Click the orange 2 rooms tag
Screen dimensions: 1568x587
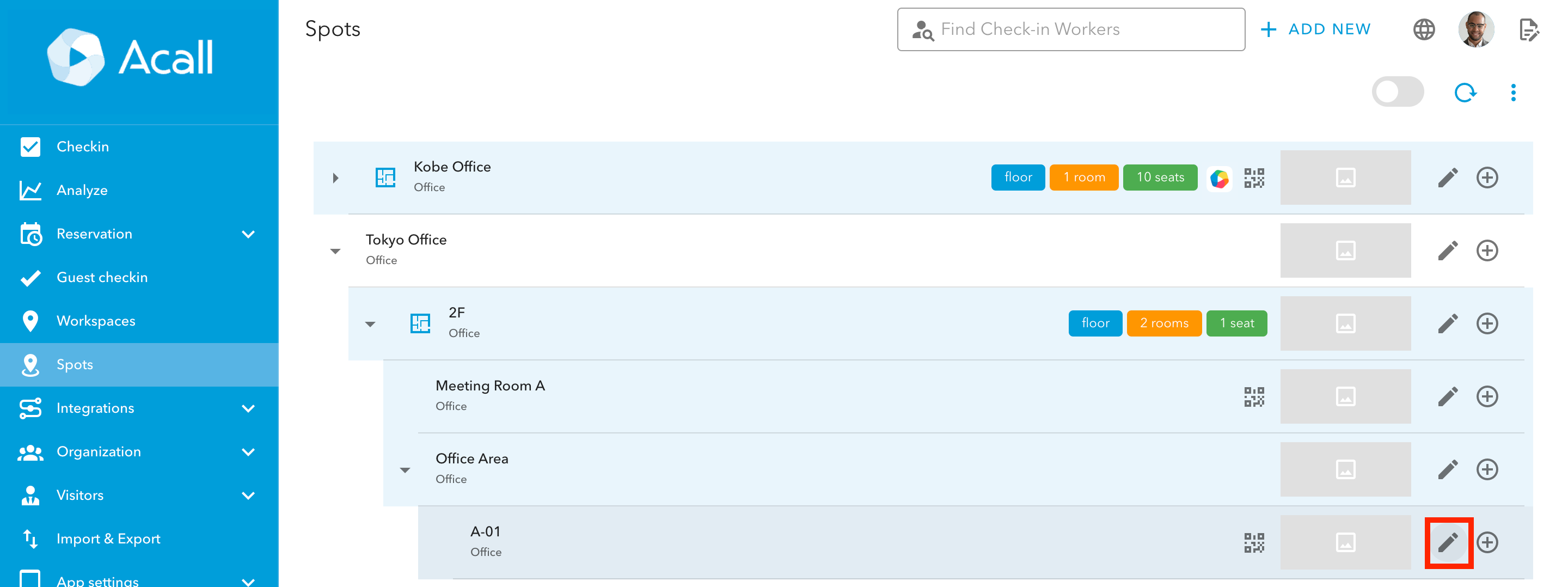1163,323
